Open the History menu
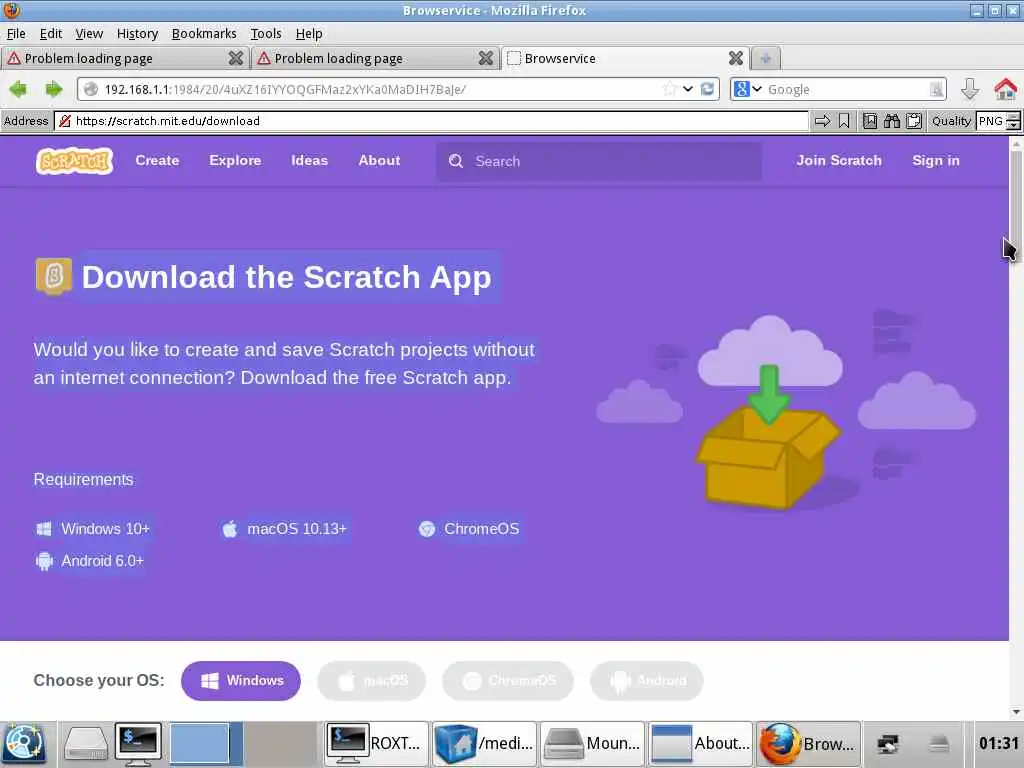This screenshot has width=1024, height=768. click(137, 33)
